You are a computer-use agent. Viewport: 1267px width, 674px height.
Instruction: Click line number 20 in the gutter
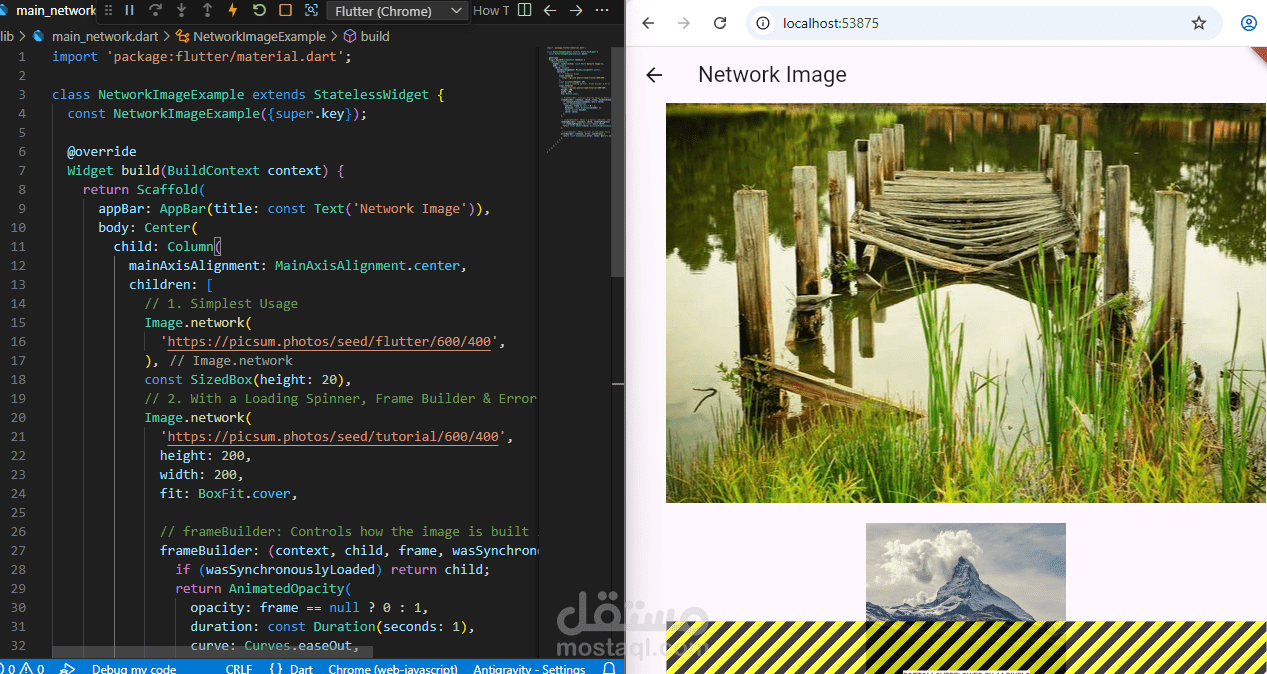[x=19, y=418]
